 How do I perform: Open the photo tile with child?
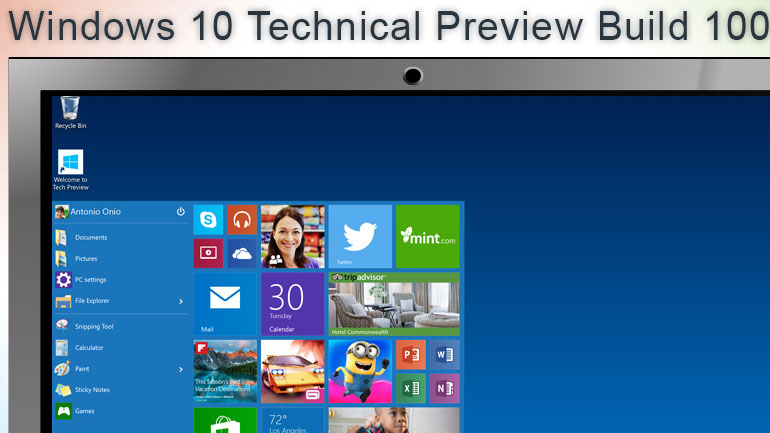pos(394,420)
